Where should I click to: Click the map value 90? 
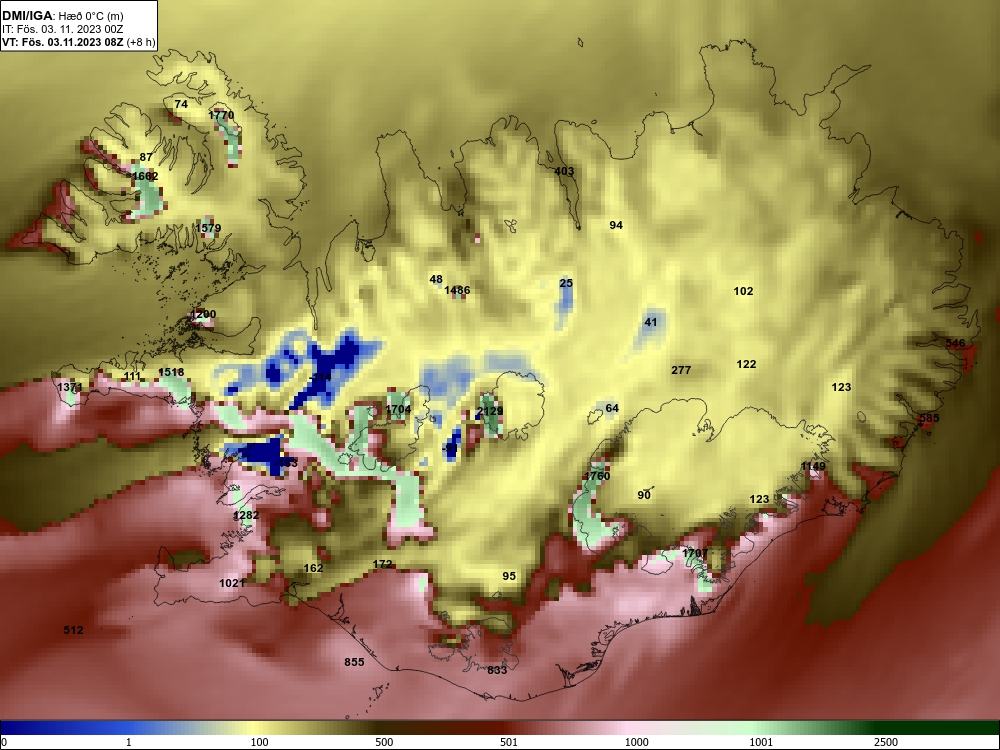pos(644,495)
